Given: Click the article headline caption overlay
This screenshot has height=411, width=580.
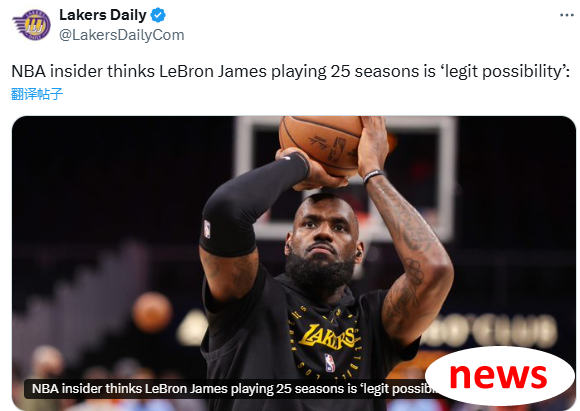Looking at the screenshot, I should [231, 389].
